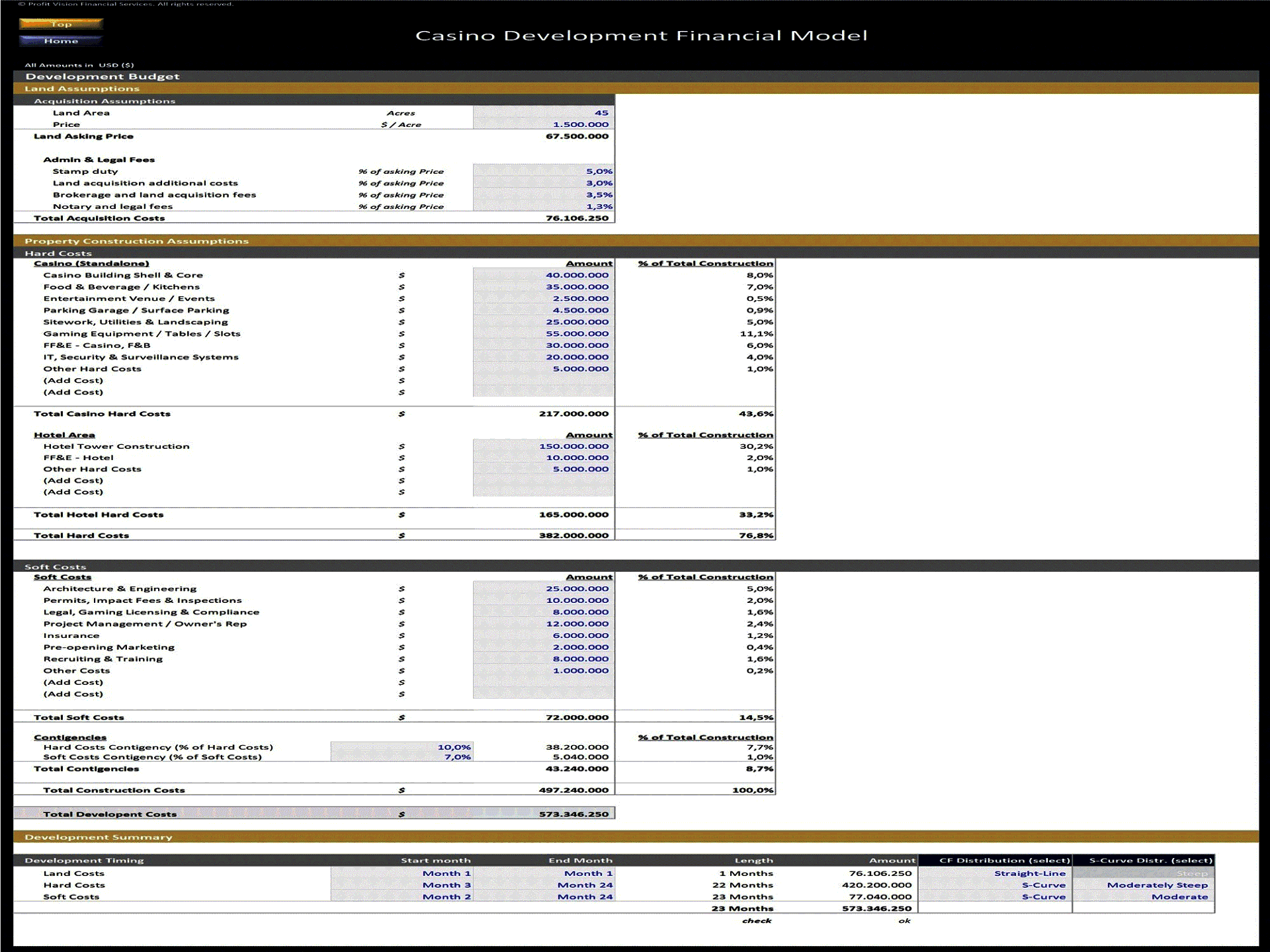The image size is (1270, 952).
Task: Select IT, Security & Surveillance Systems amount
Action: (543, 357)
